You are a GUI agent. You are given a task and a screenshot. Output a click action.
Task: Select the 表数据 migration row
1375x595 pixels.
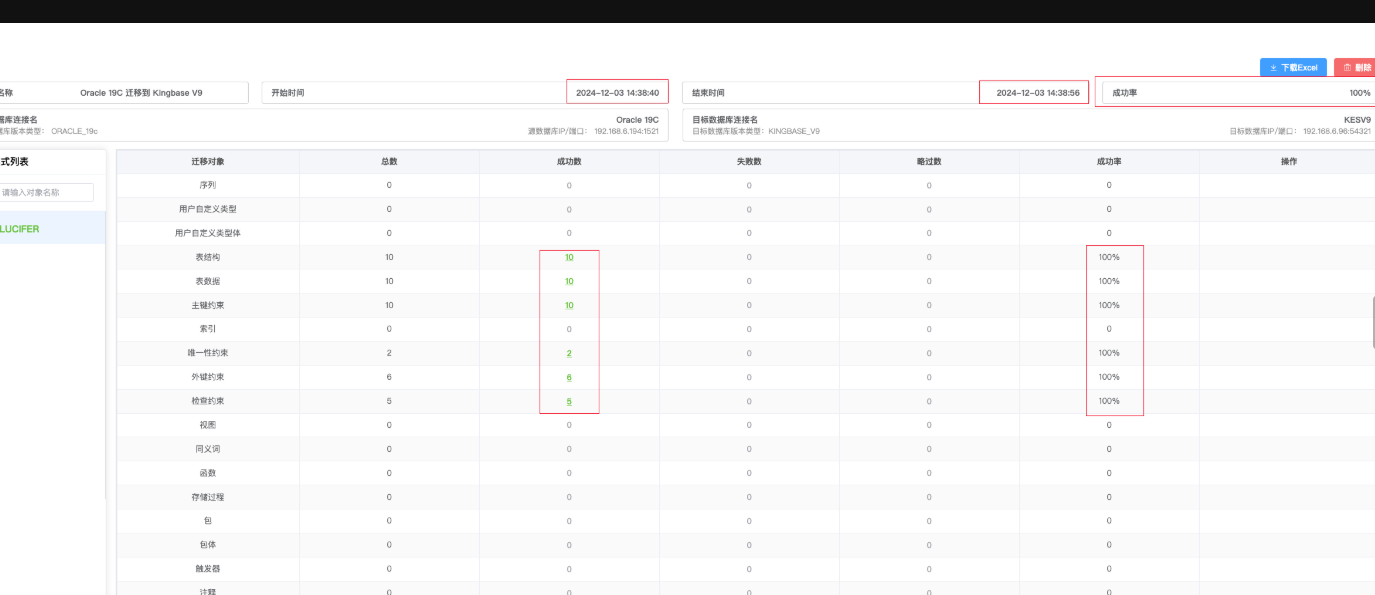[x=207, y=280]
